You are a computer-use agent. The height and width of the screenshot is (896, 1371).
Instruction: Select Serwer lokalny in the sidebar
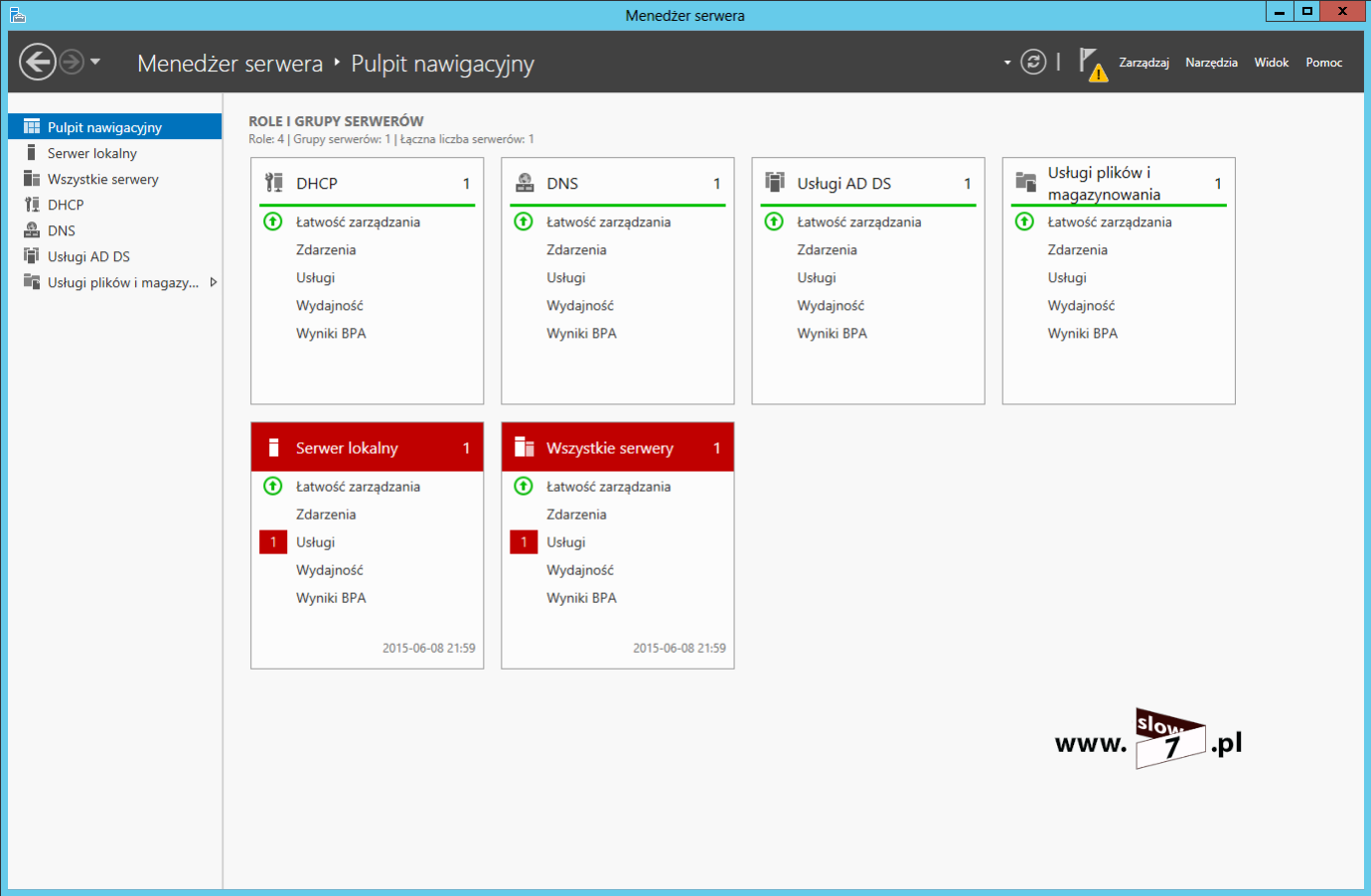pyautogui.click(x=92, y=153)
